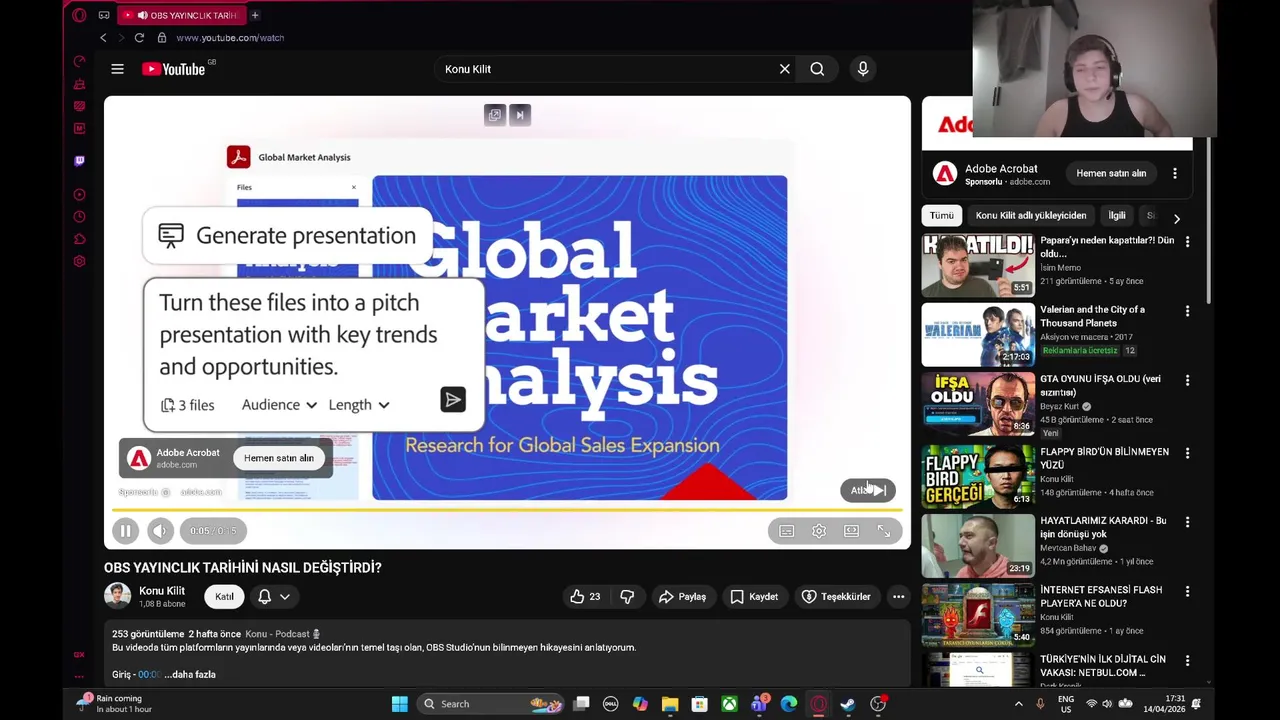Open options menu for Flash Player video

pos(1188,591)
